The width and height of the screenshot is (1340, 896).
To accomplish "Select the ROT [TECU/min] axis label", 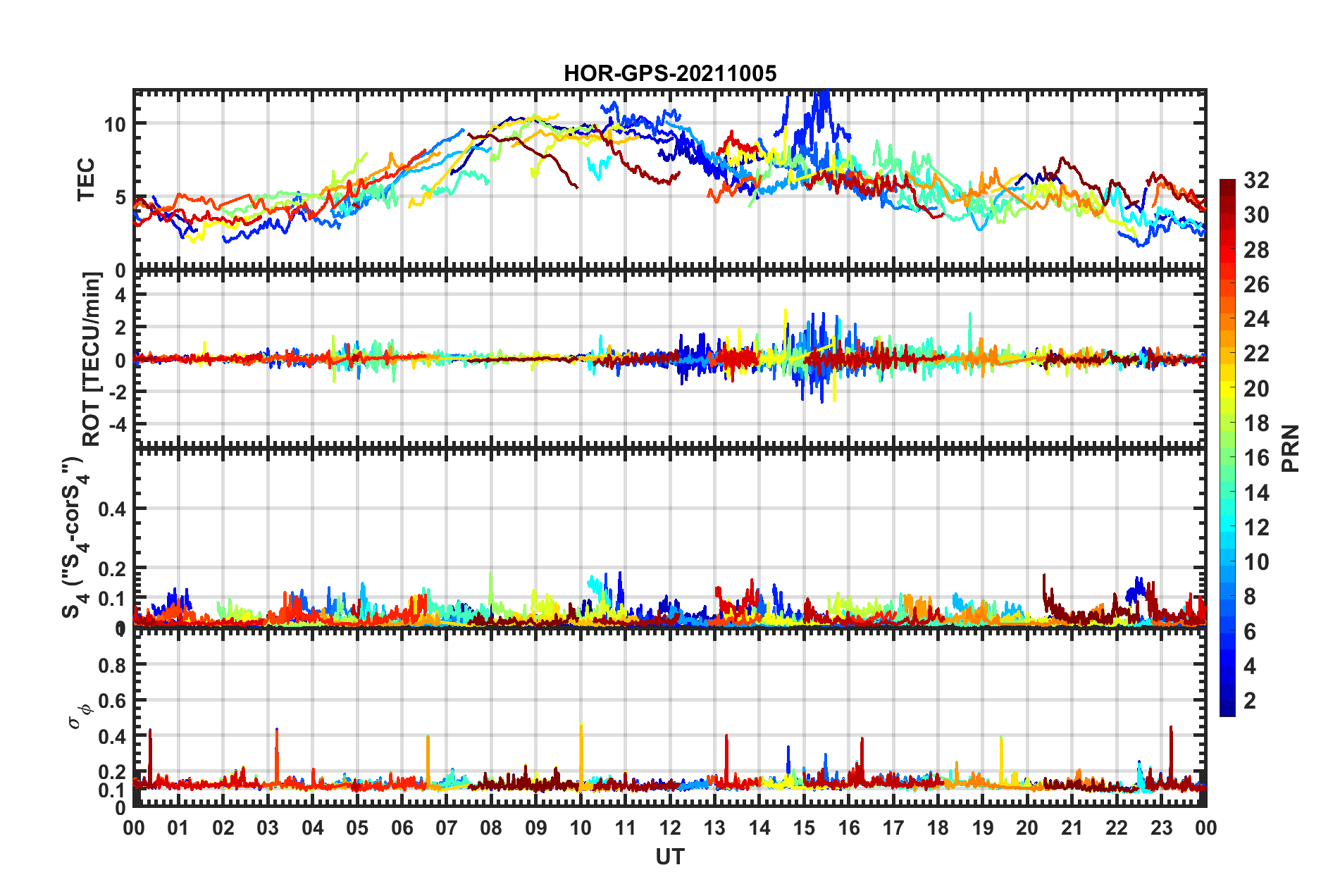I will (92, 359).
